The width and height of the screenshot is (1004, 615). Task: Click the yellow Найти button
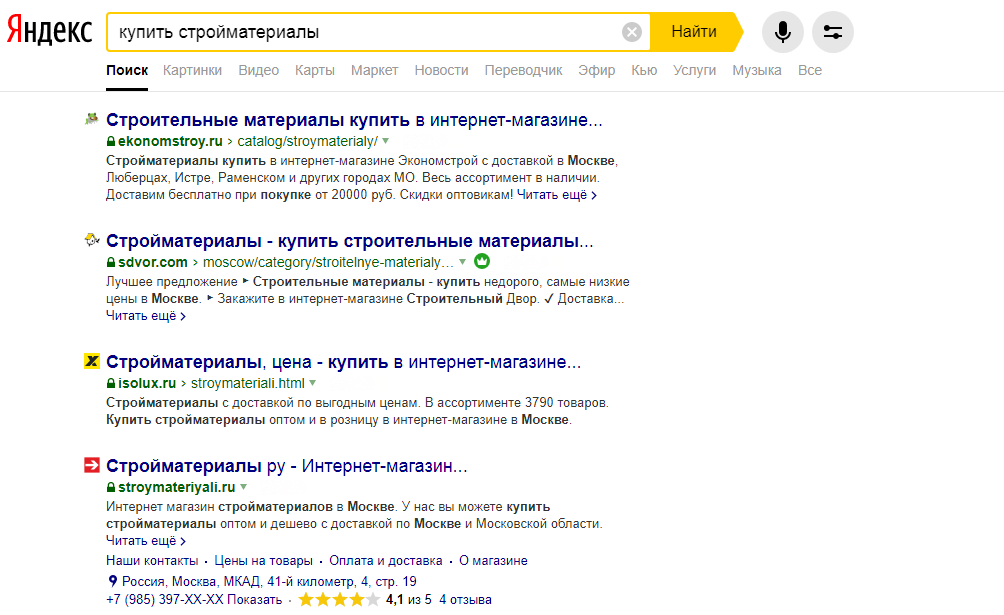696,32
